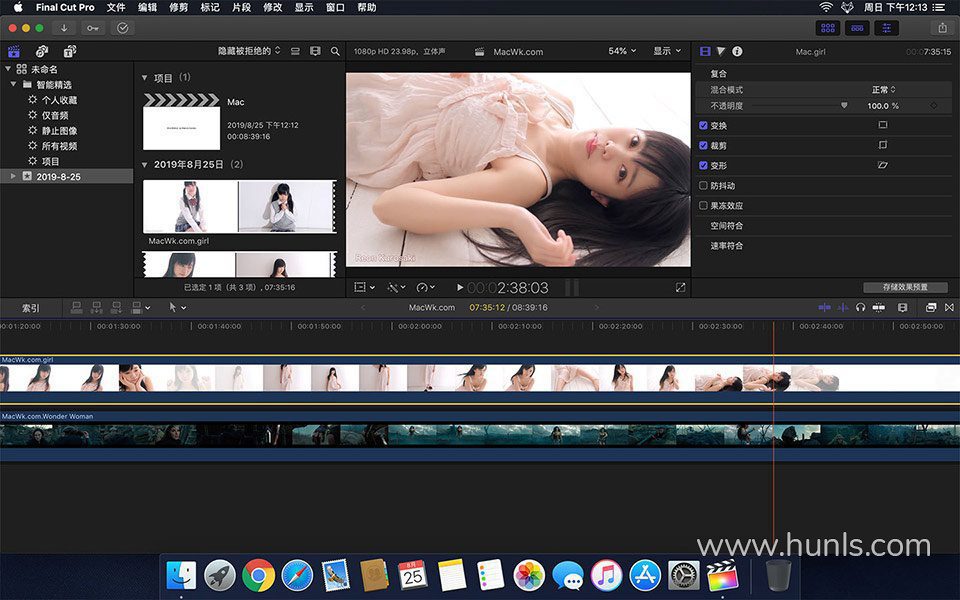Image resolution: width=960 pixels, height=600 pixels.
Task: Click the import media arrow button
Action: pos(64,28)
